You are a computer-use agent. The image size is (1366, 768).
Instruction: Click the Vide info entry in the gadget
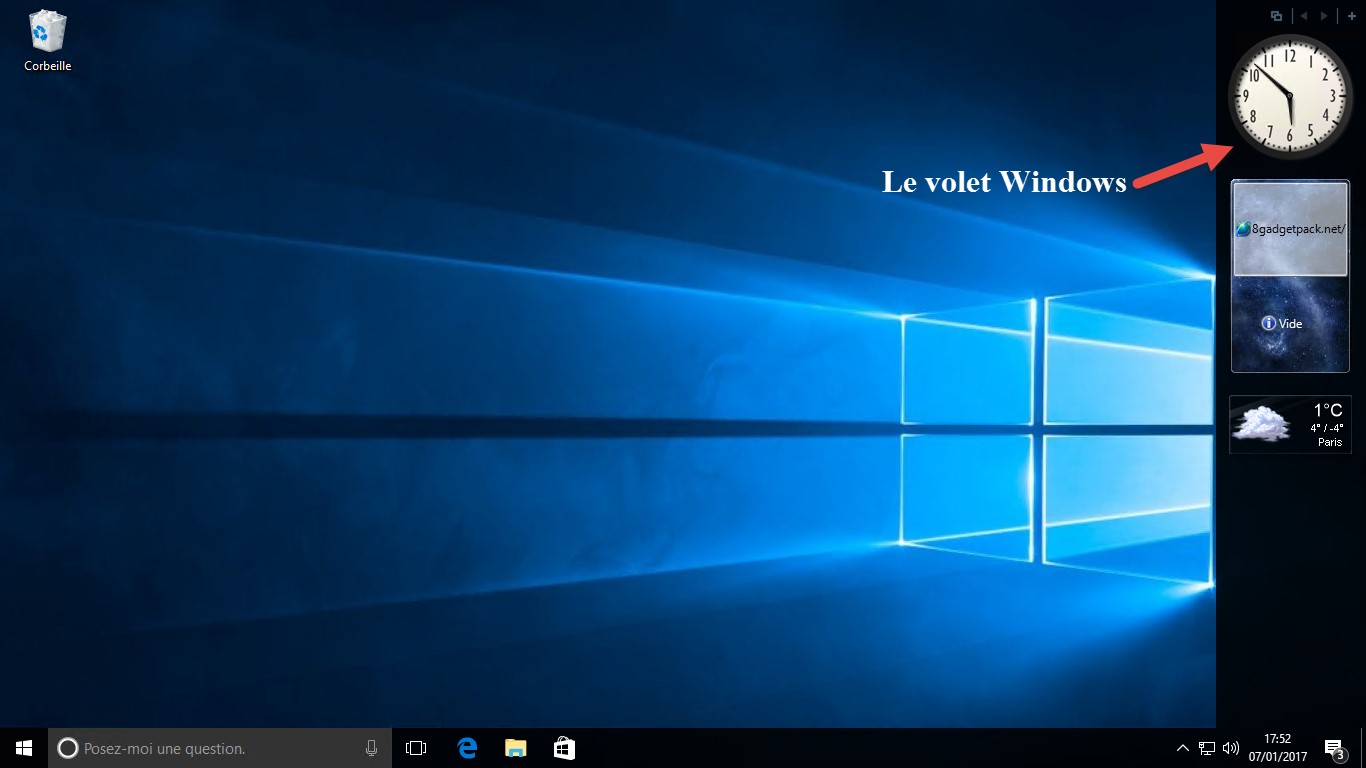tap(1282, 324)
